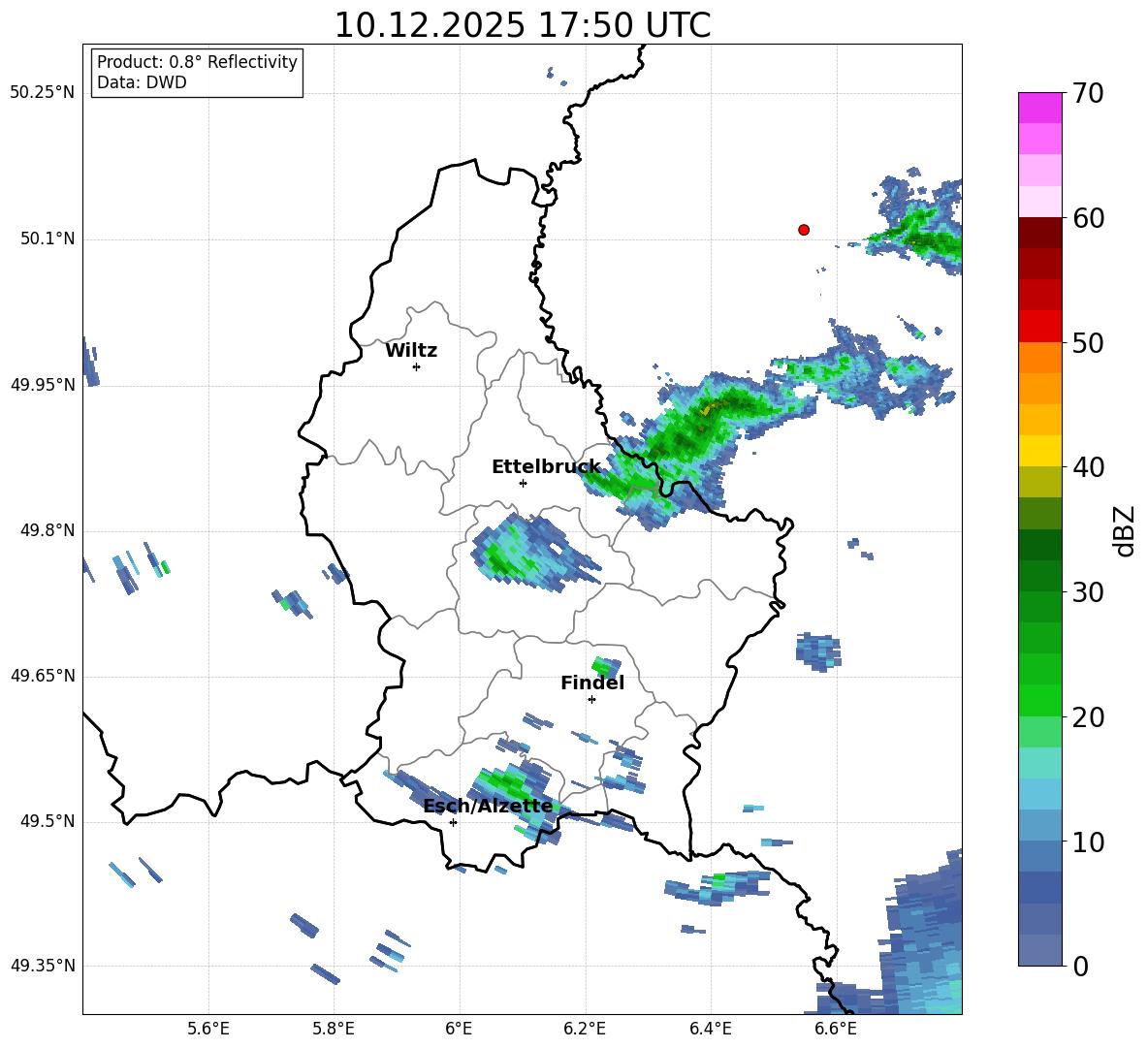Click the Esch/Alzette city label
This screenshot has height=1048, width=1148.
coord(489,806)
